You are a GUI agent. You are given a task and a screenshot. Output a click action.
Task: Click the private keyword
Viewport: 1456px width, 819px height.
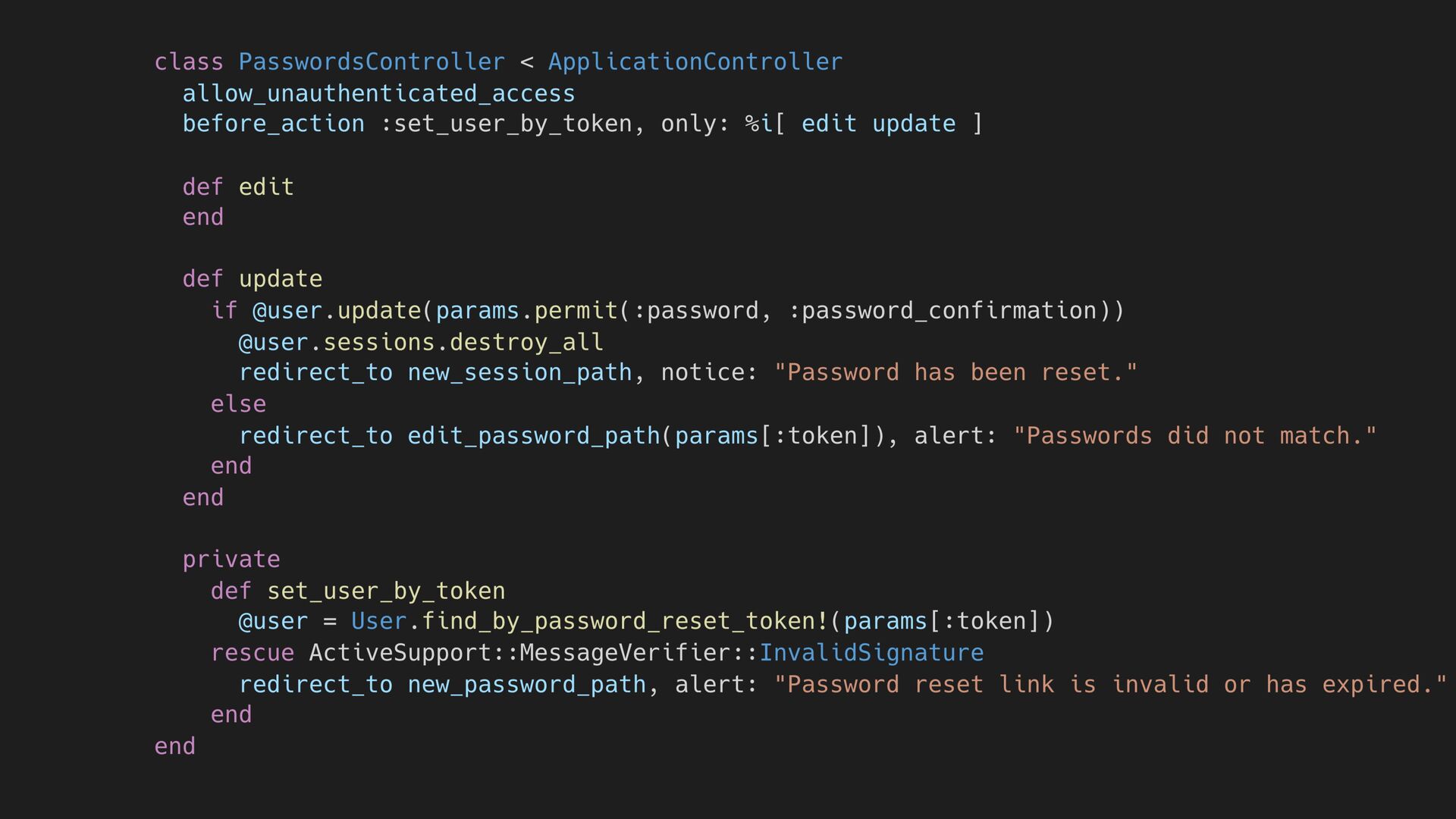[x=231, y=560]
